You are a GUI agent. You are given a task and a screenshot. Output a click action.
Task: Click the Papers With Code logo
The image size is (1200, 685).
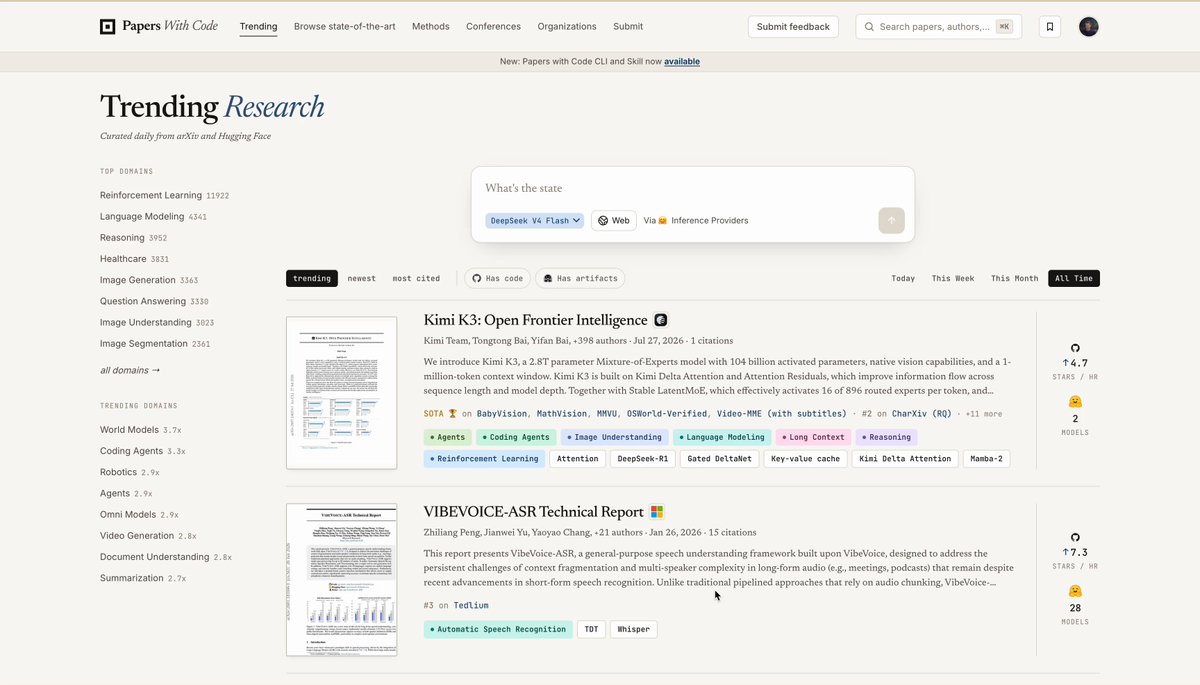pos(159,26)
